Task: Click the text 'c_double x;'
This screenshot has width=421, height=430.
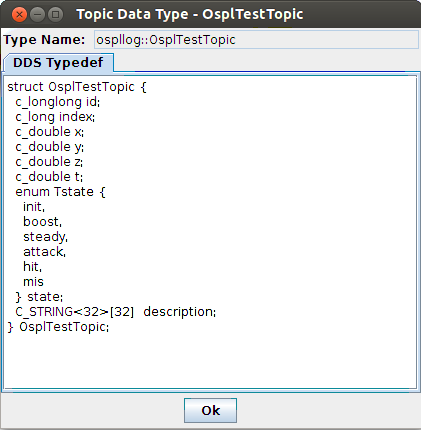Action: point(50,132)
